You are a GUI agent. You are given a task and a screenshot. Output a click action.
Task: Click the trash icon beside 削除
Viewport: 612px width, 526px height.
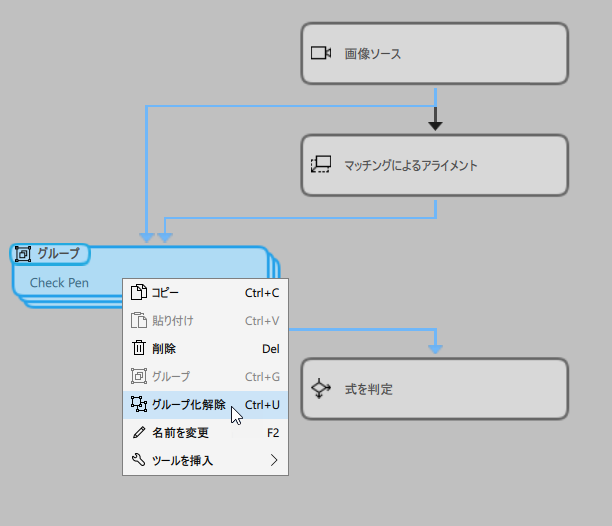139,349
